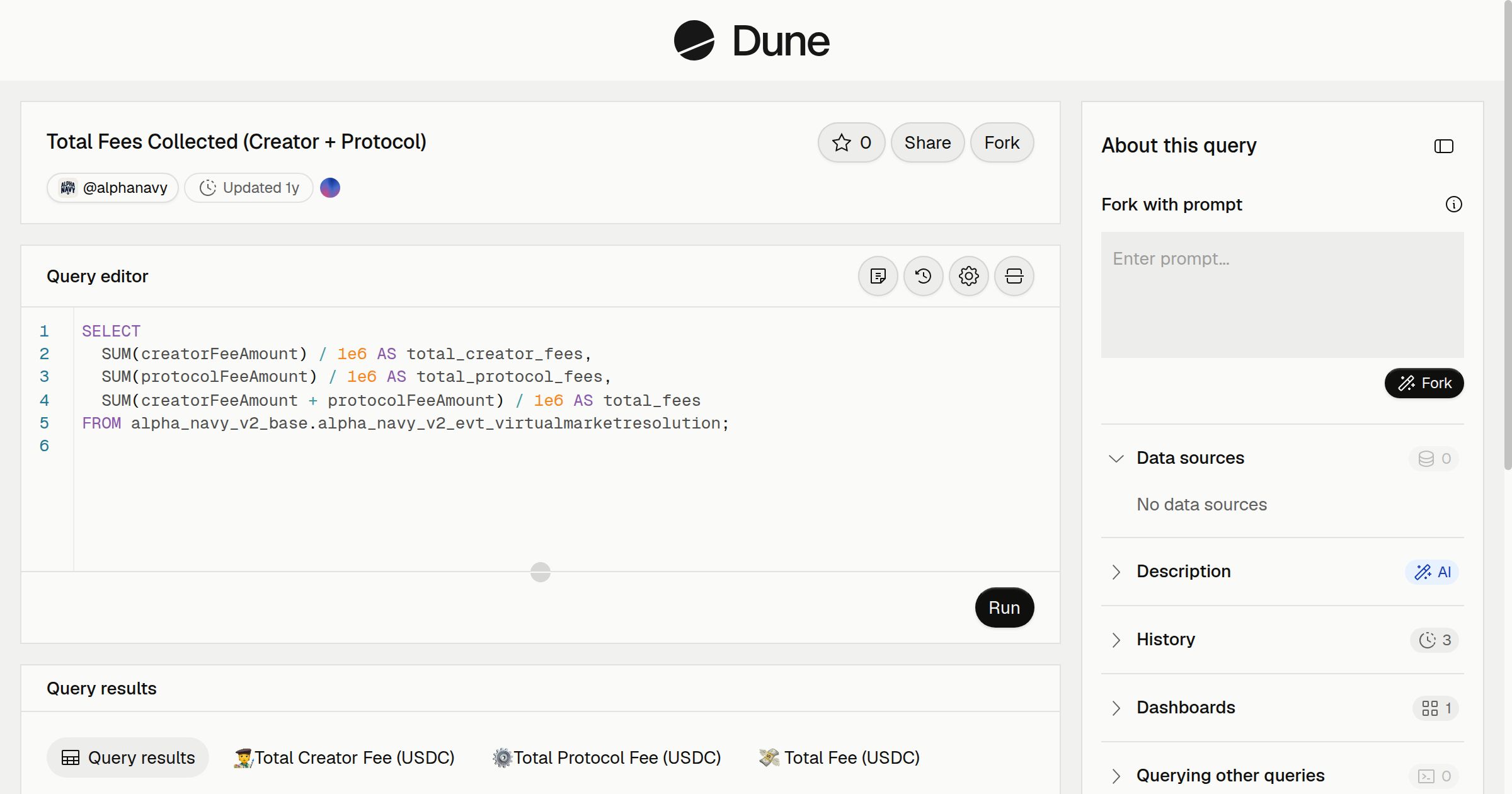Collapse the Data sources section

click(1116, 458)
